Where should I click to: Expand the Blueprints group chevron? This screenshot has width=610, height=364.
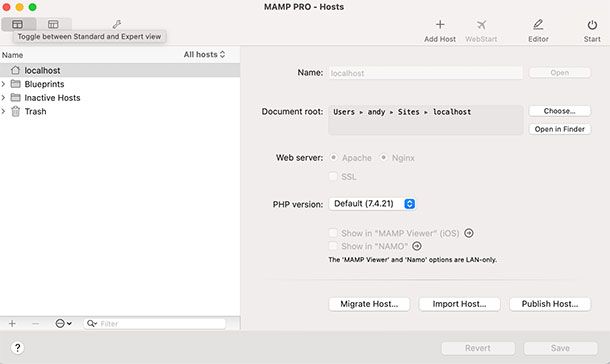[x=4, y=84]
